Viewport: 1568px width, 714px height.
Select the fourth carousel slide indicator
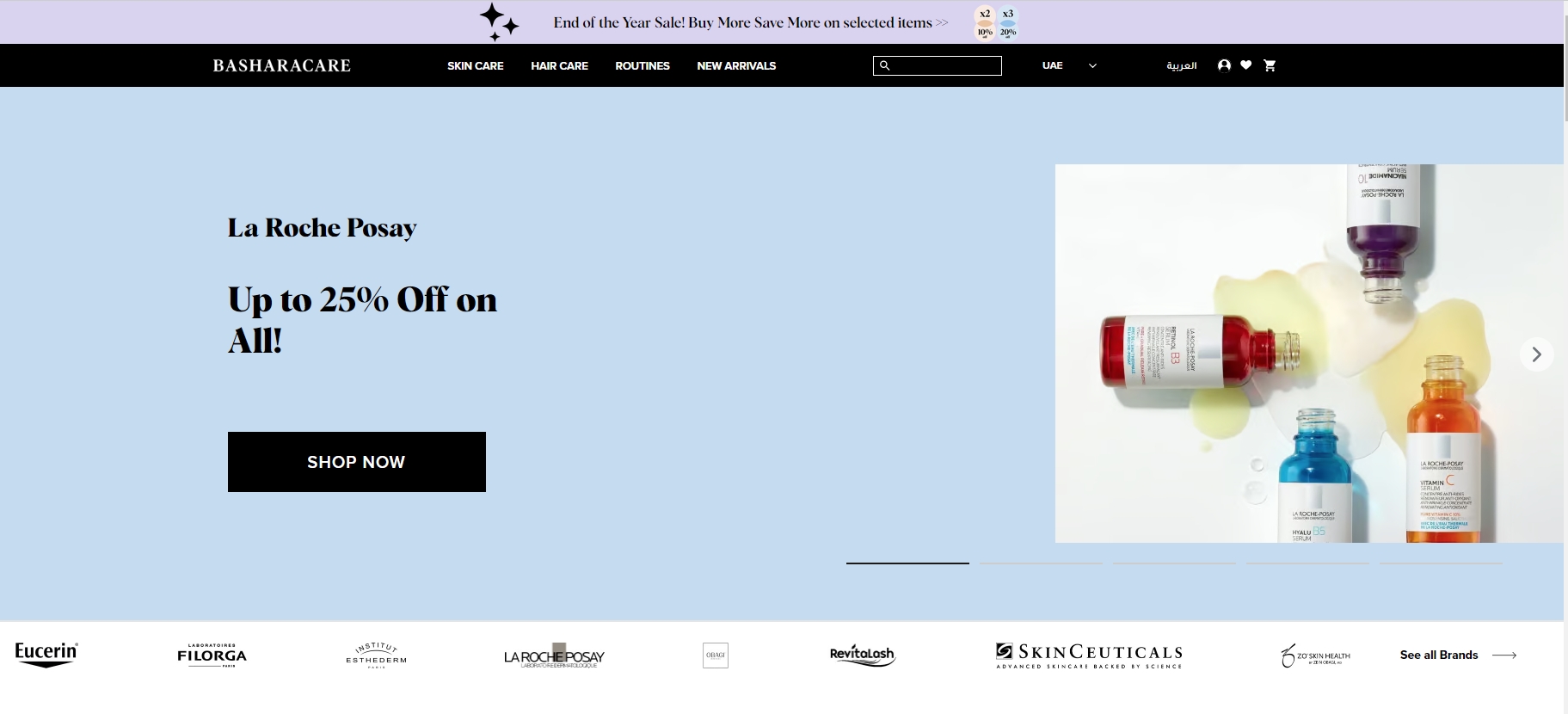pyautogui.click(x=1307, y=563)
